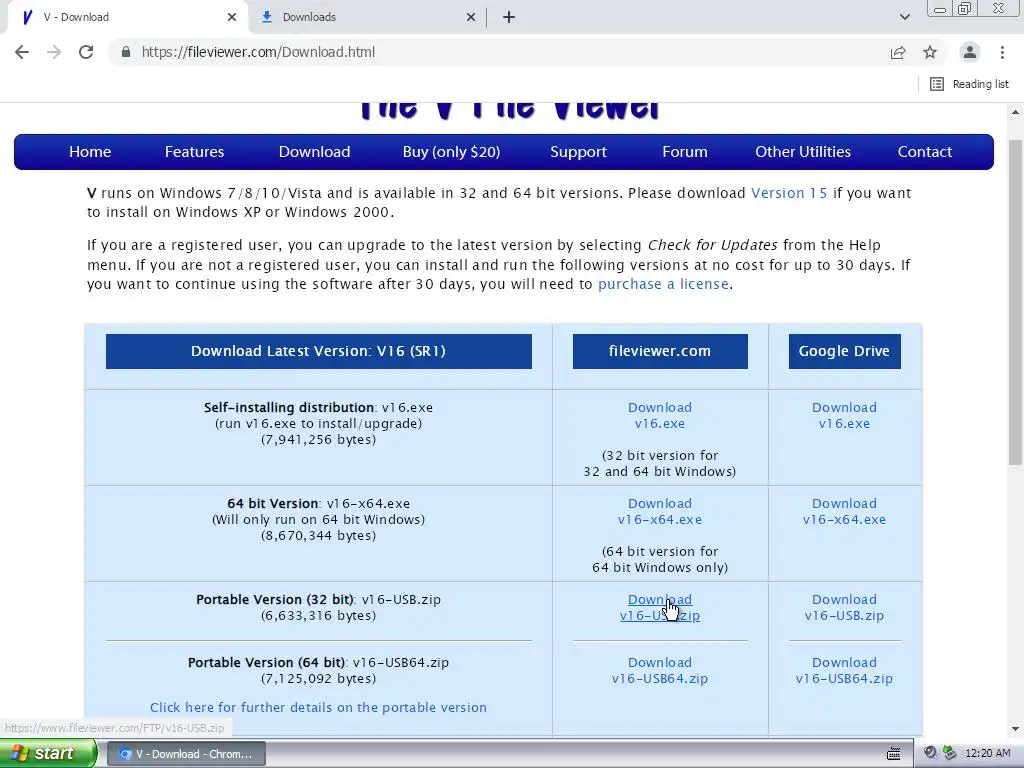Close the Downloads tab
This screenshot has width=1024, height=768.
[471, 17]
